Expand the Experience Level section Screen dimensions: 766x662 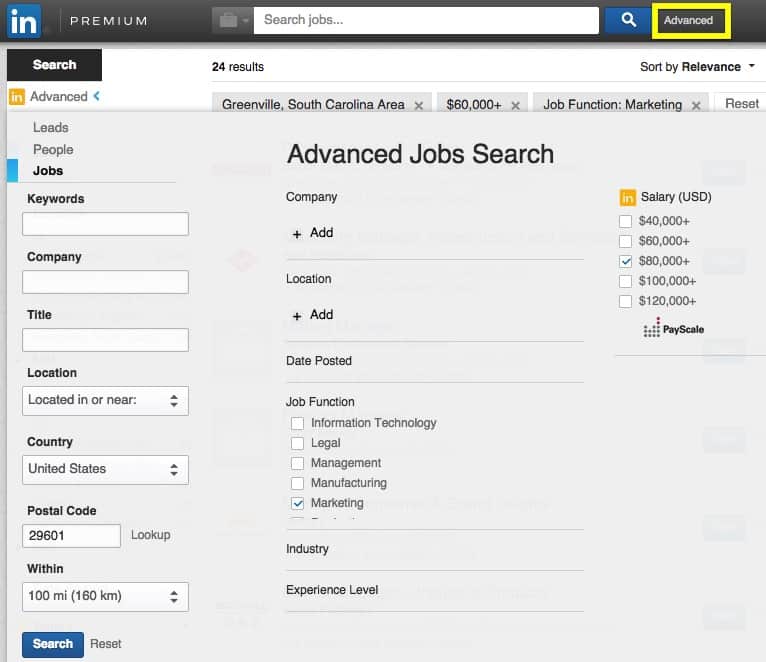point(332,590)
